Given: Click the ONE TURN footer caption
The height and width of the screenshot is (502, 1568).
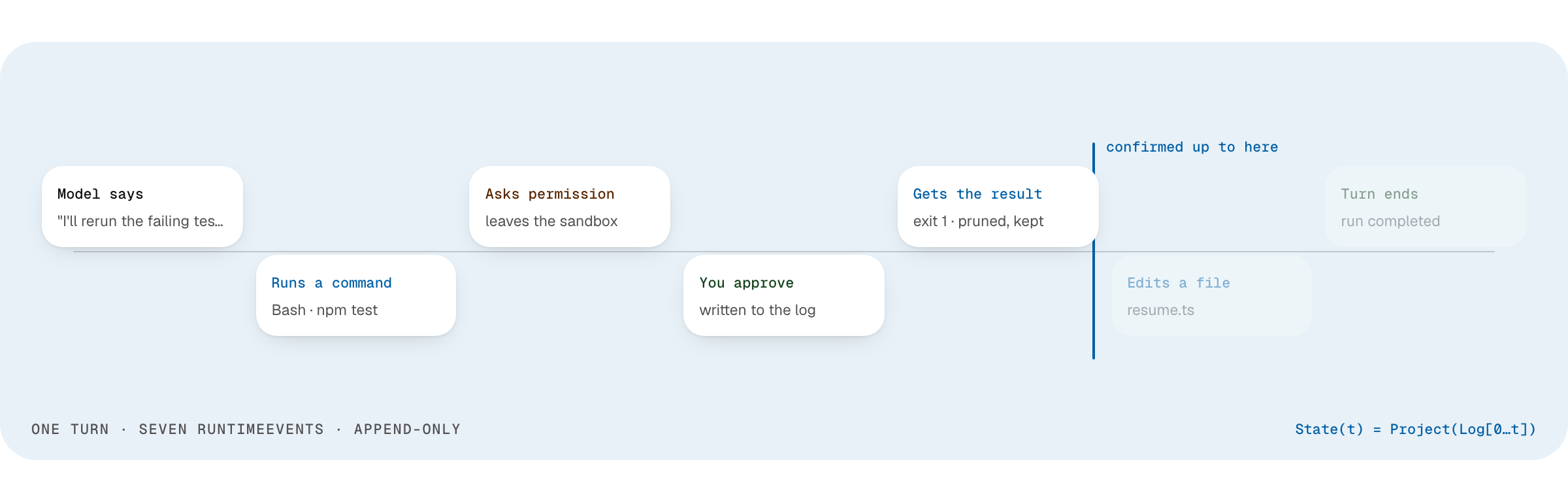Looking at the screenshot, I should pos(70,429).
